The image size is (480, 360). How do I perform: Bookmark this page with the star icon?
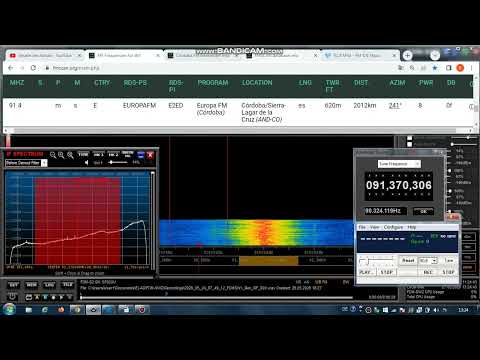[435, 68]
